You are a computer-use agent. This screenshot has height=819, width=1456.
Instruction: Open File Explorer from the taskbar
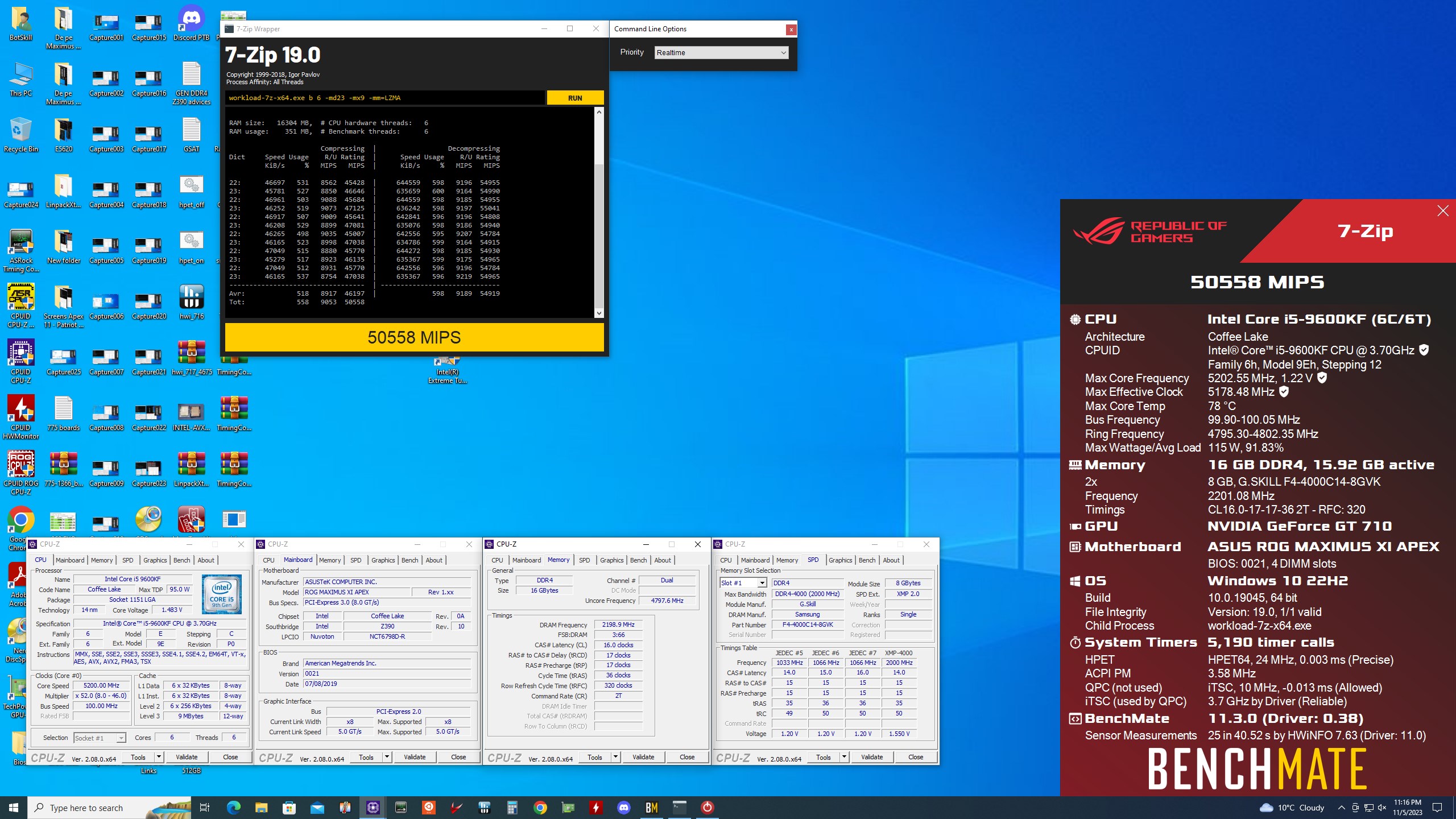262,808
